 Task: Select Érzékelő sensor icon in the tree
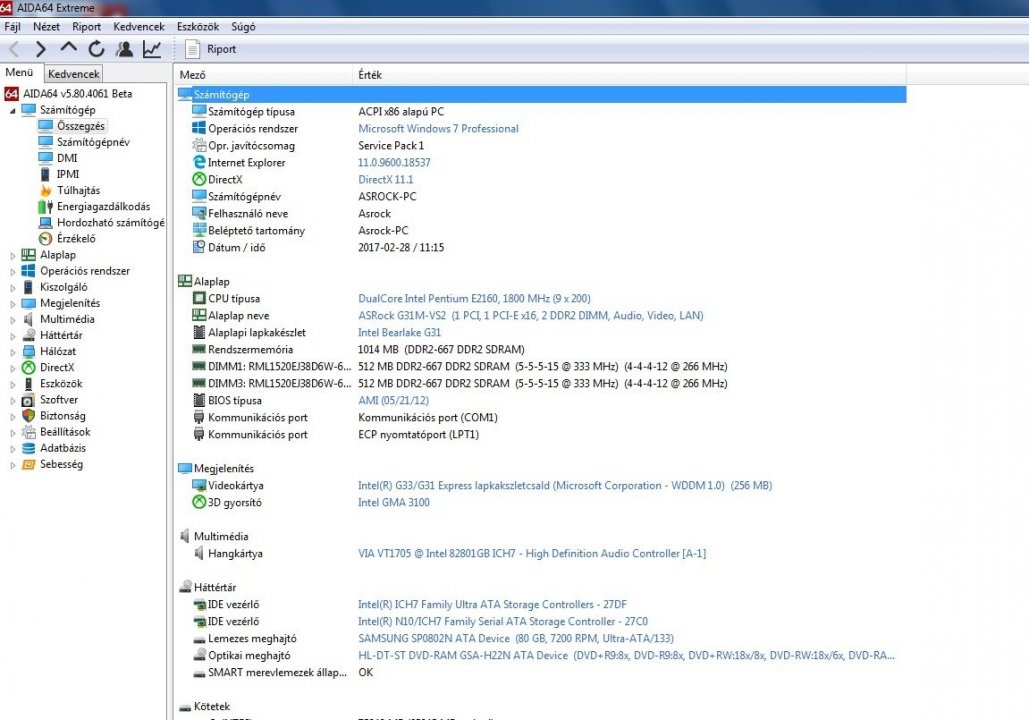tap(45, 238)
